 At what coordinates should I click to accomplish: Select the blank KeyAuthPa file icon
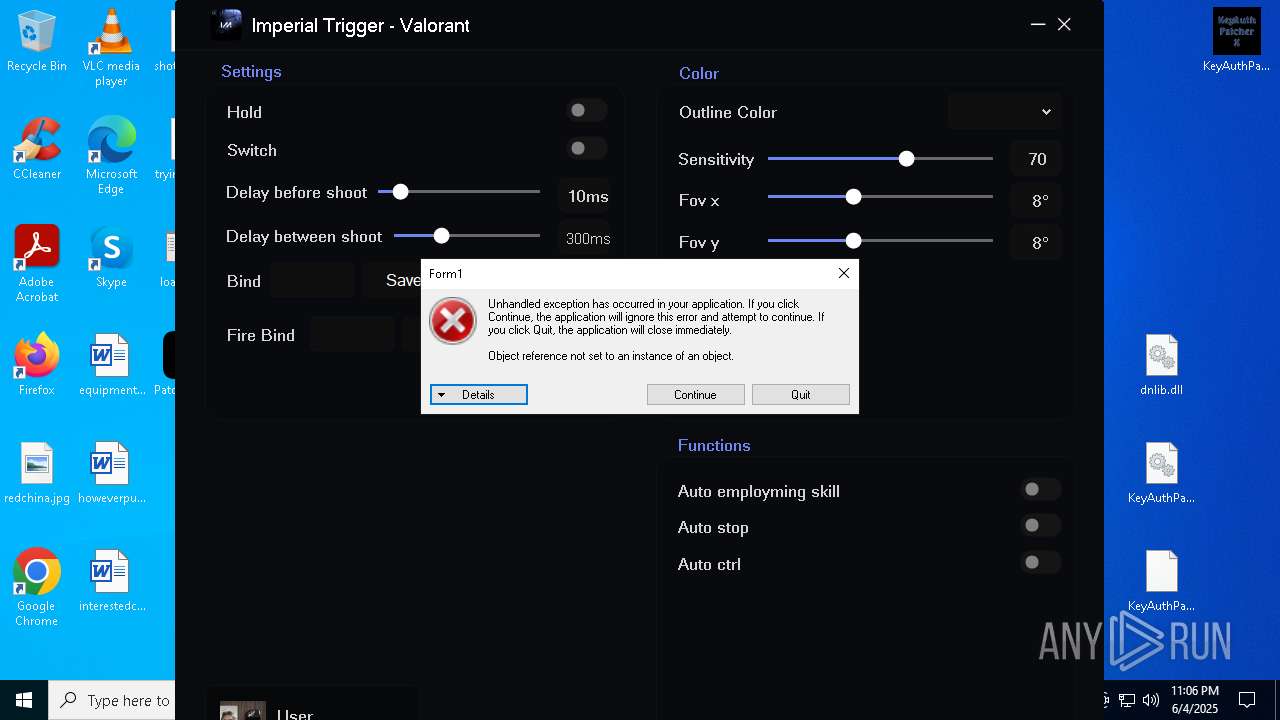pos(1161,581)
